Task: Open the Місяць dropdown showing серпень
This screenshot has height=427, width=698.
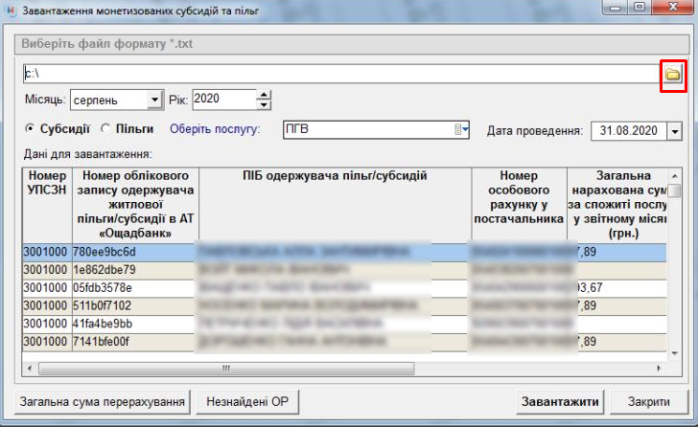Action: [153, 100]
